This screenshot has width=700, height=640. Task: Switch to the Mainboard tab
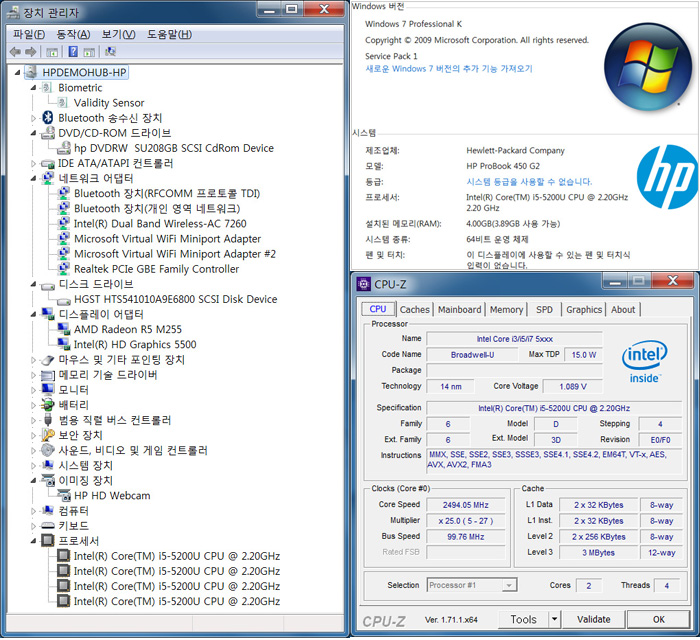click(x=459, y=309)
